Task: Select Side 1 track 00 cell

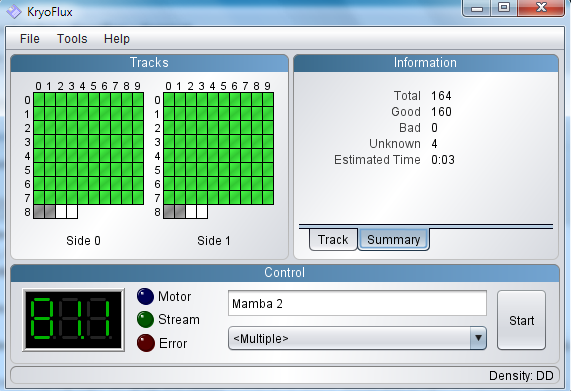Action: click(169, 100)
